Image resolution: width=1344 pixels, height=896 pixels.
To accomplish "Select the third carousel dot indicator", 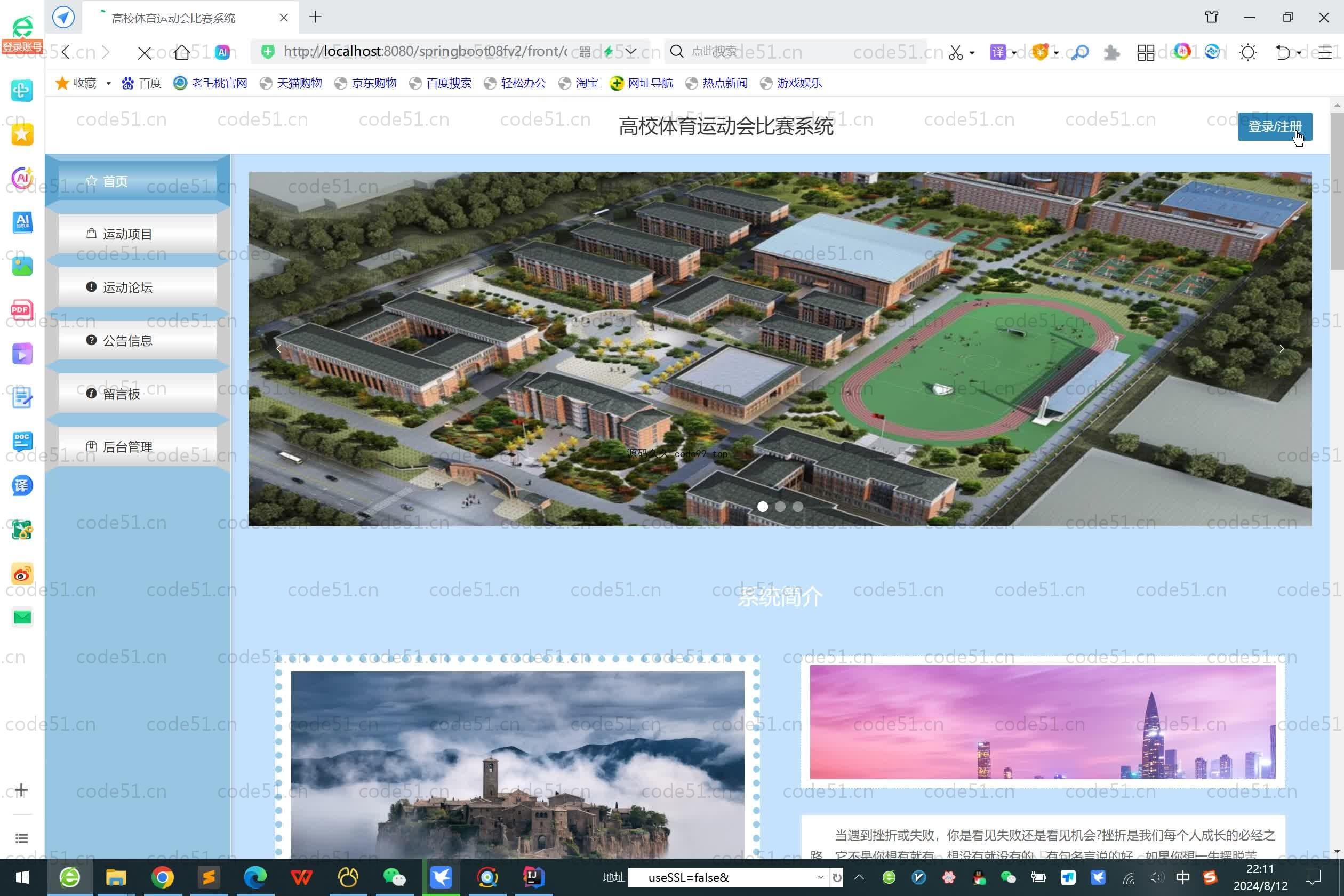I will [x=798, y=506].
